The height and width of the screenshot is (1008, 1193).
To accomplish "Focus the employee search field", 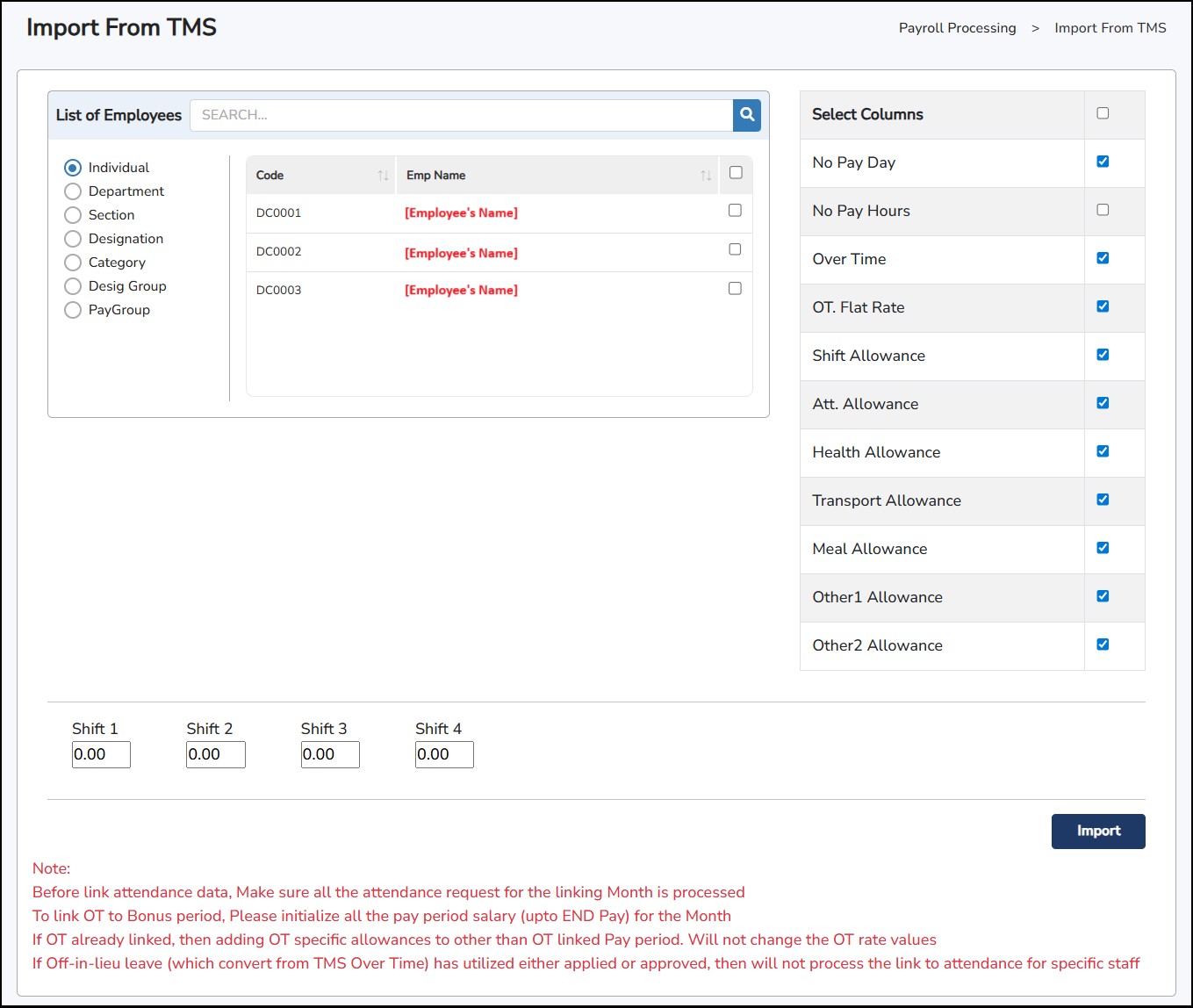I will (x=461, y=115).
